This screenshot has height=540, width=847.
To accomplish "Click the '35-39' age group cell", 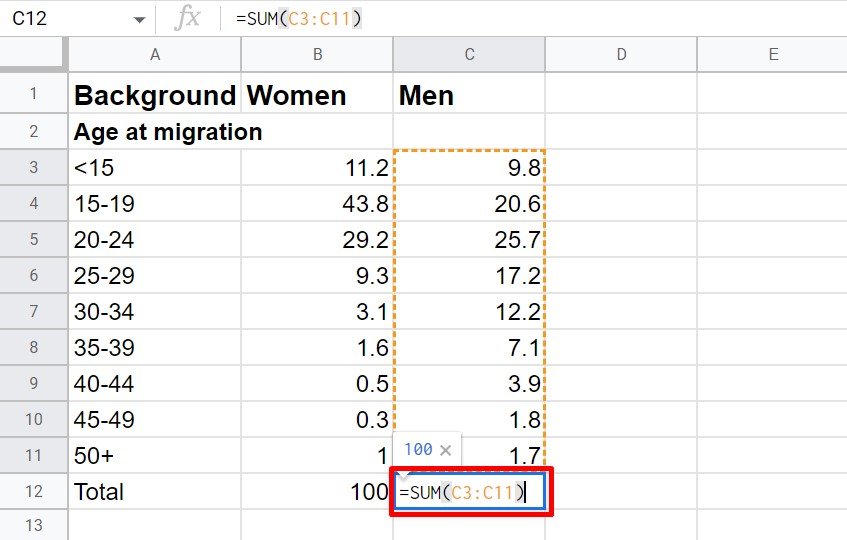I will pos(154,347).
